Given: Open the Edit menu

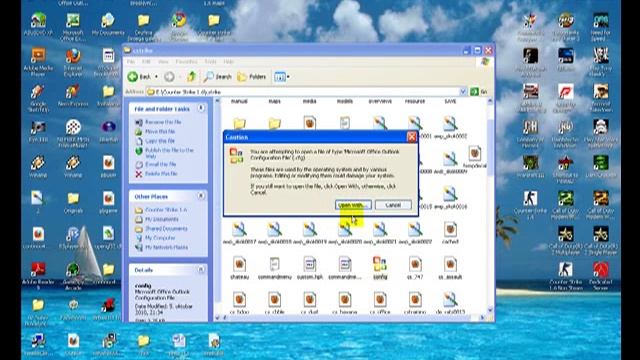Looking at the screenshot, I should [x=146, y=62].
